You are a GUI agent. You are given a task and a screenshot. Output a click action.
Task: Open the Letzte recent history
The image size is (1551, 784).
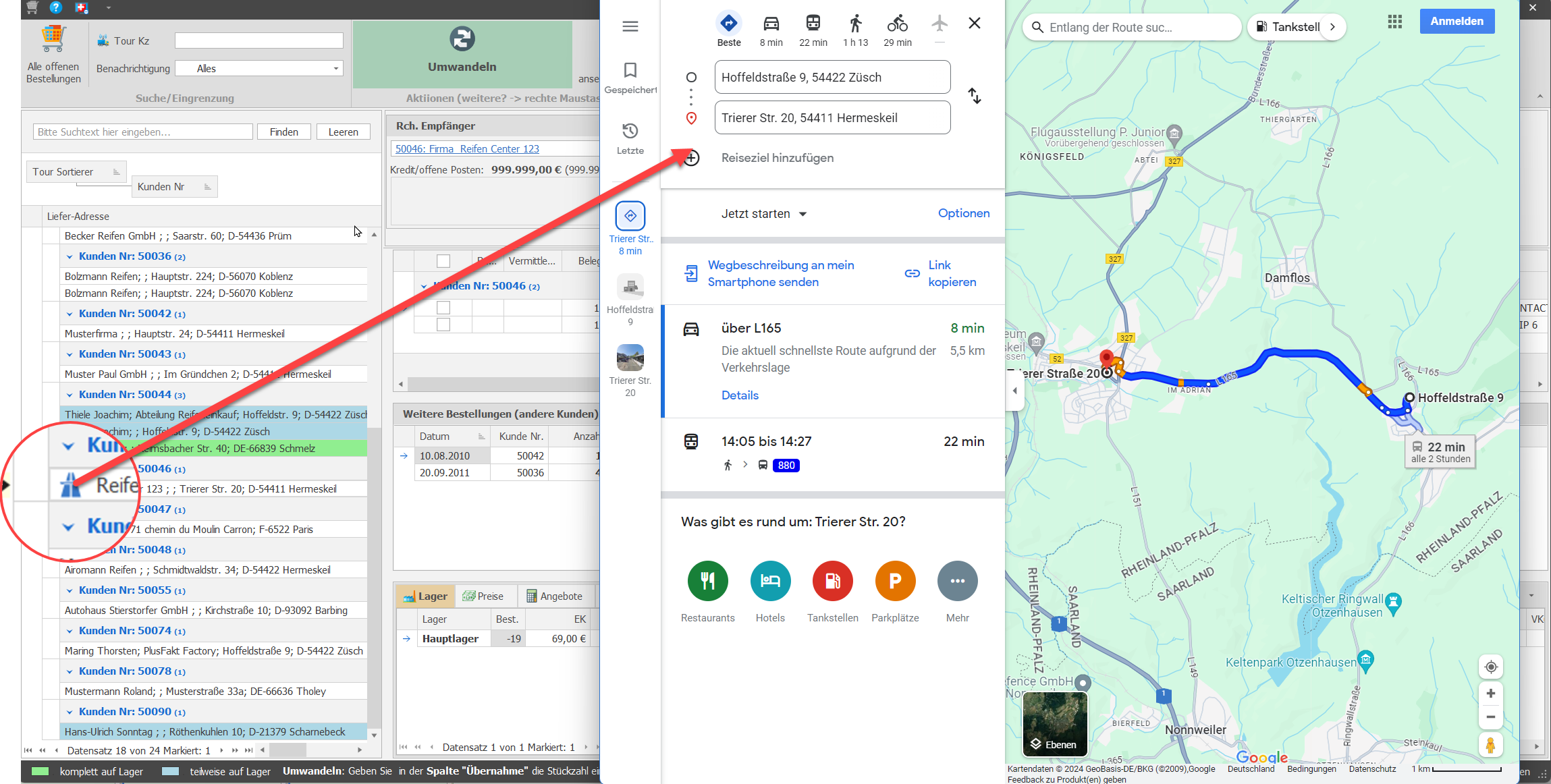click(x=630, y=138)
